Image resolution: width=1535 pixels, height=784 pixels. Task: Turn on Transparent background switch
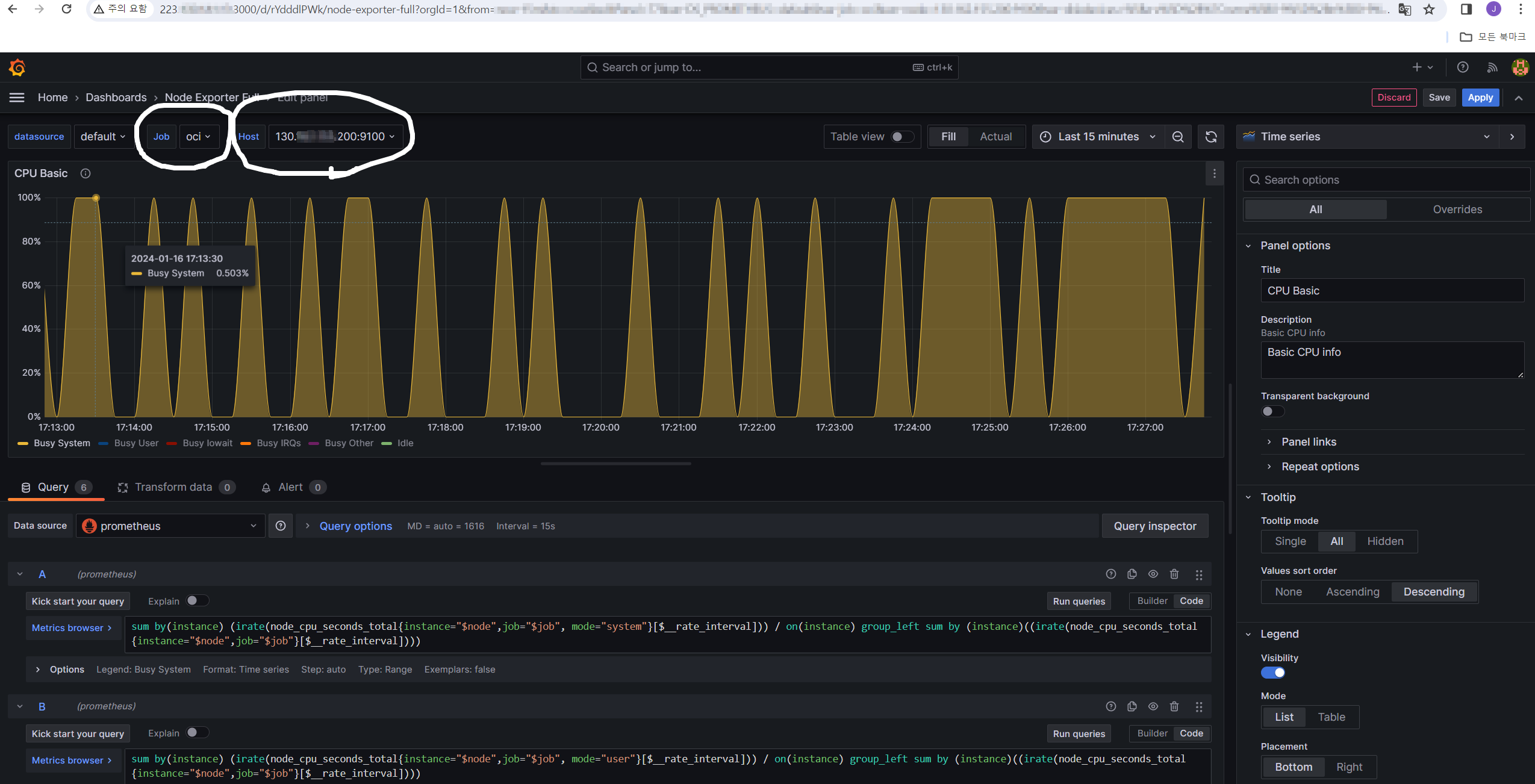pyautogui.click(x=1272, y=411)
